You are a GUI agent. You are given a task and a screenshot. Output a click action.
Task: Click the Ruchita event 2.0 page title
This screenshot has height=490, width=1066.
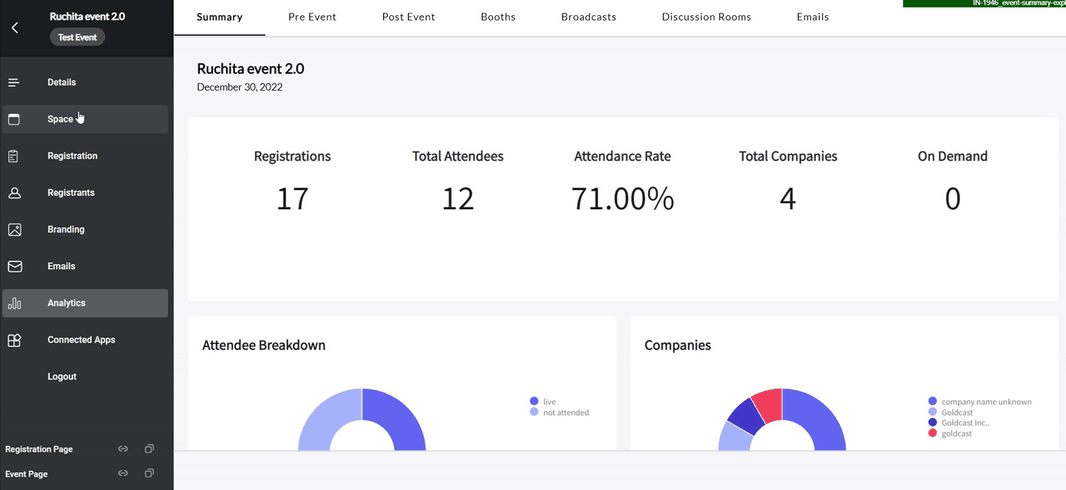(251, 69)
